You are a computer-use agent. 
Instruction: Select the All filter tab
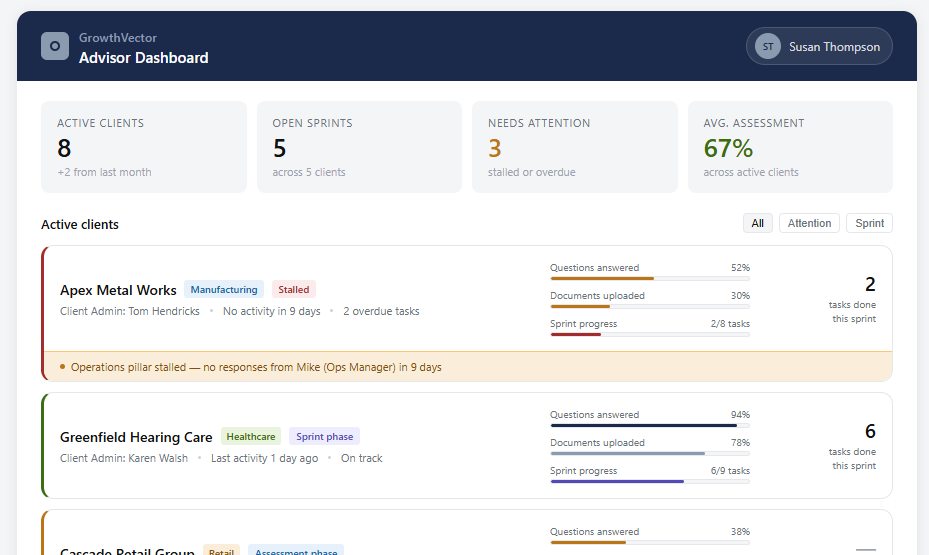(758, 223)
